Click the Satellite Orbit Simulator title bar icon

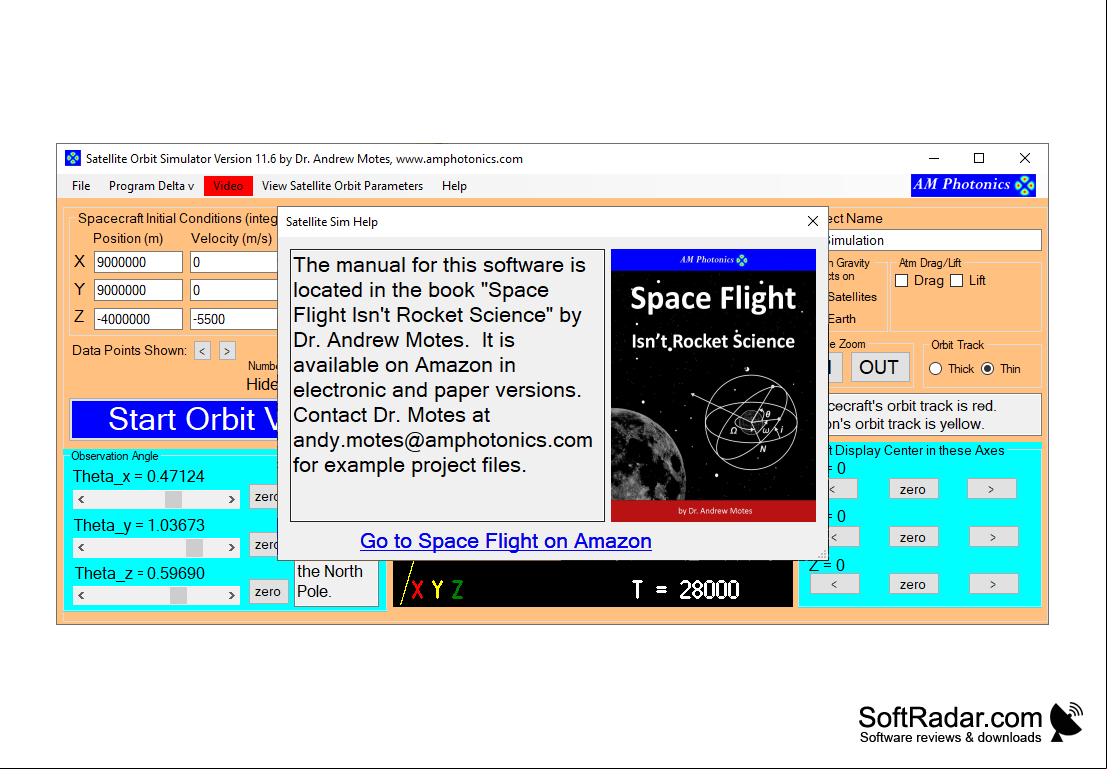(73, 158)
